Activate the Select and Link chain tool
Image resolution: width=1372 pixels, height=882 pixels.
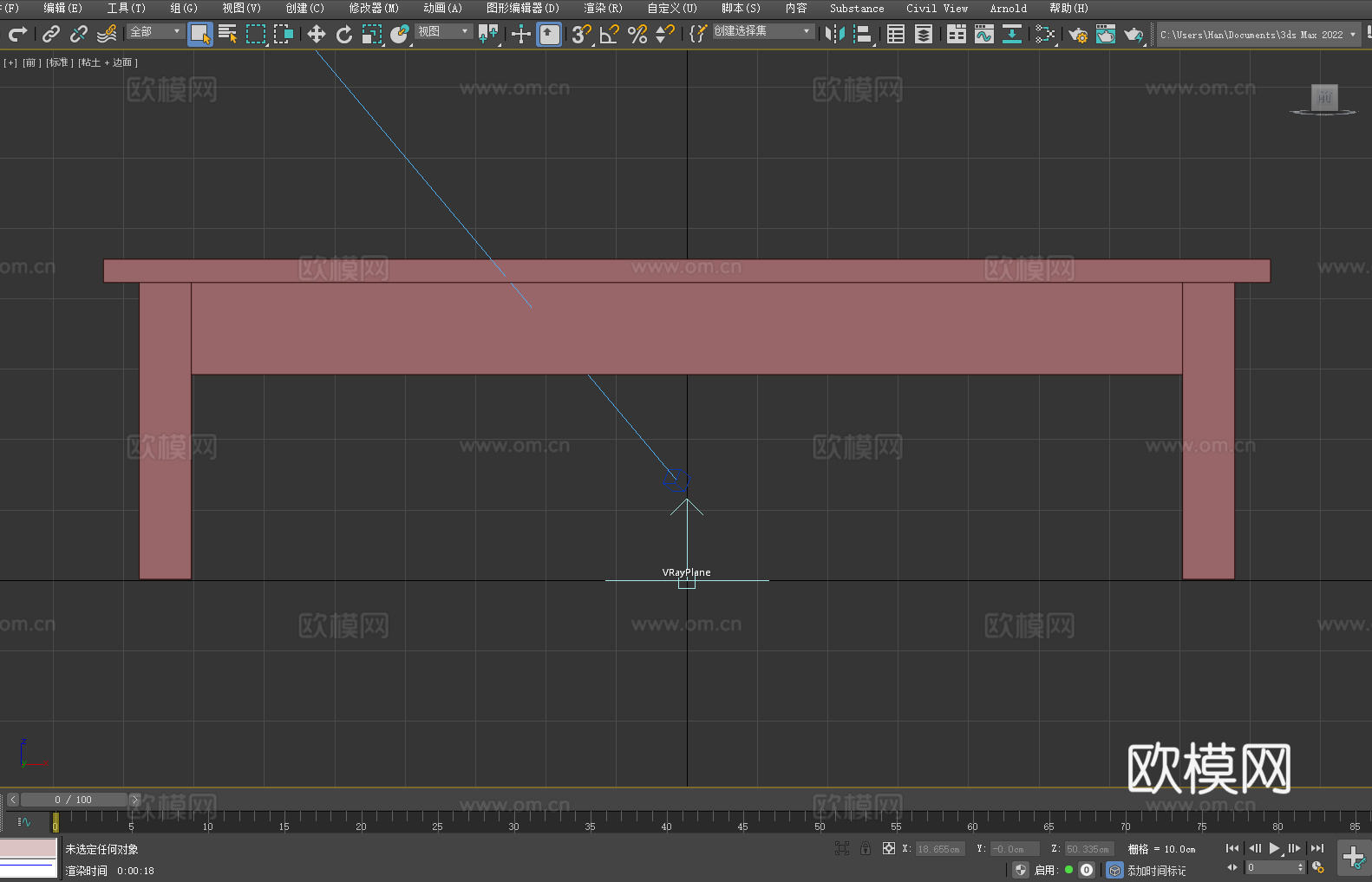[x=51, y=34]
